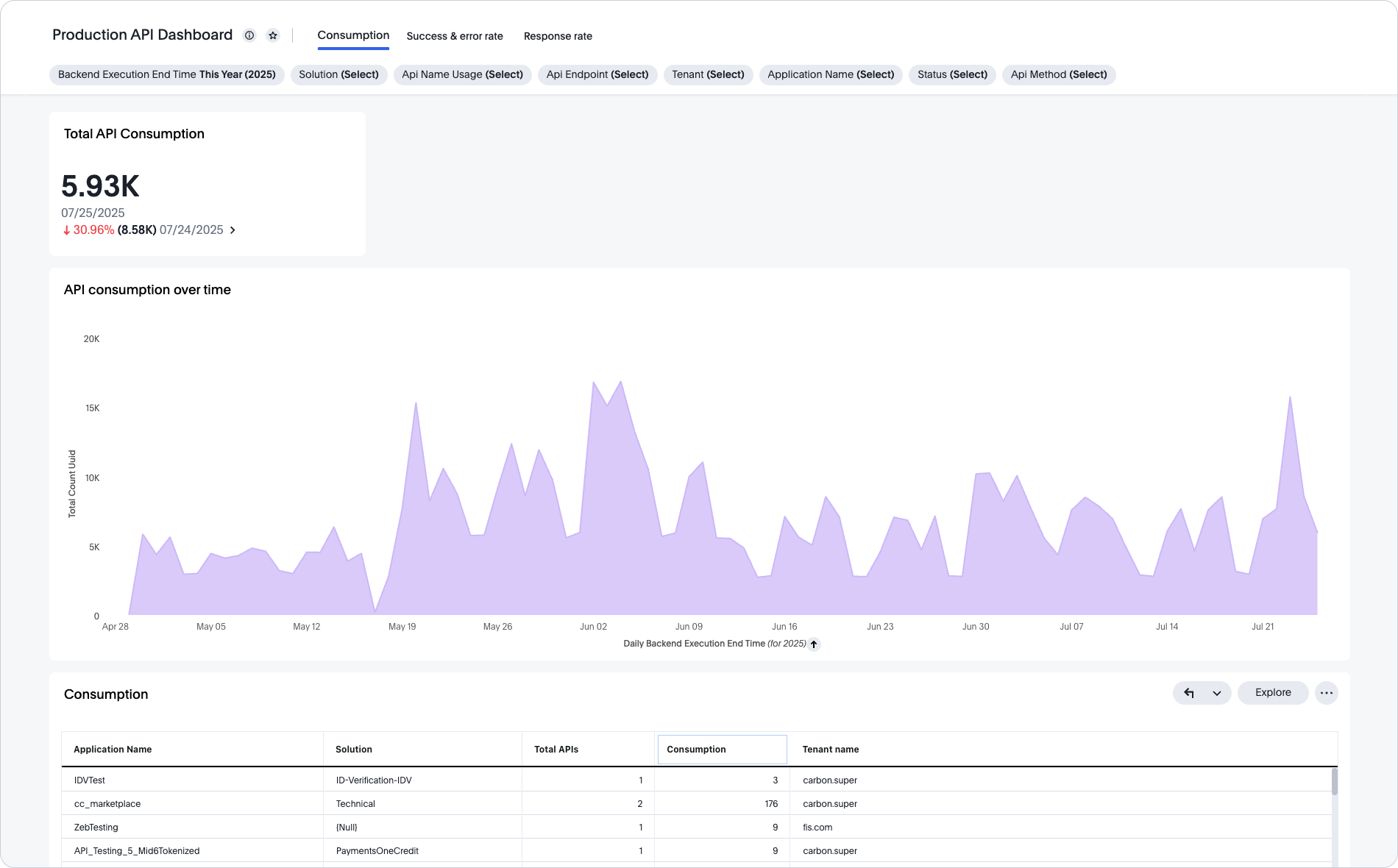Click the Explore button

coord(1273,693)
